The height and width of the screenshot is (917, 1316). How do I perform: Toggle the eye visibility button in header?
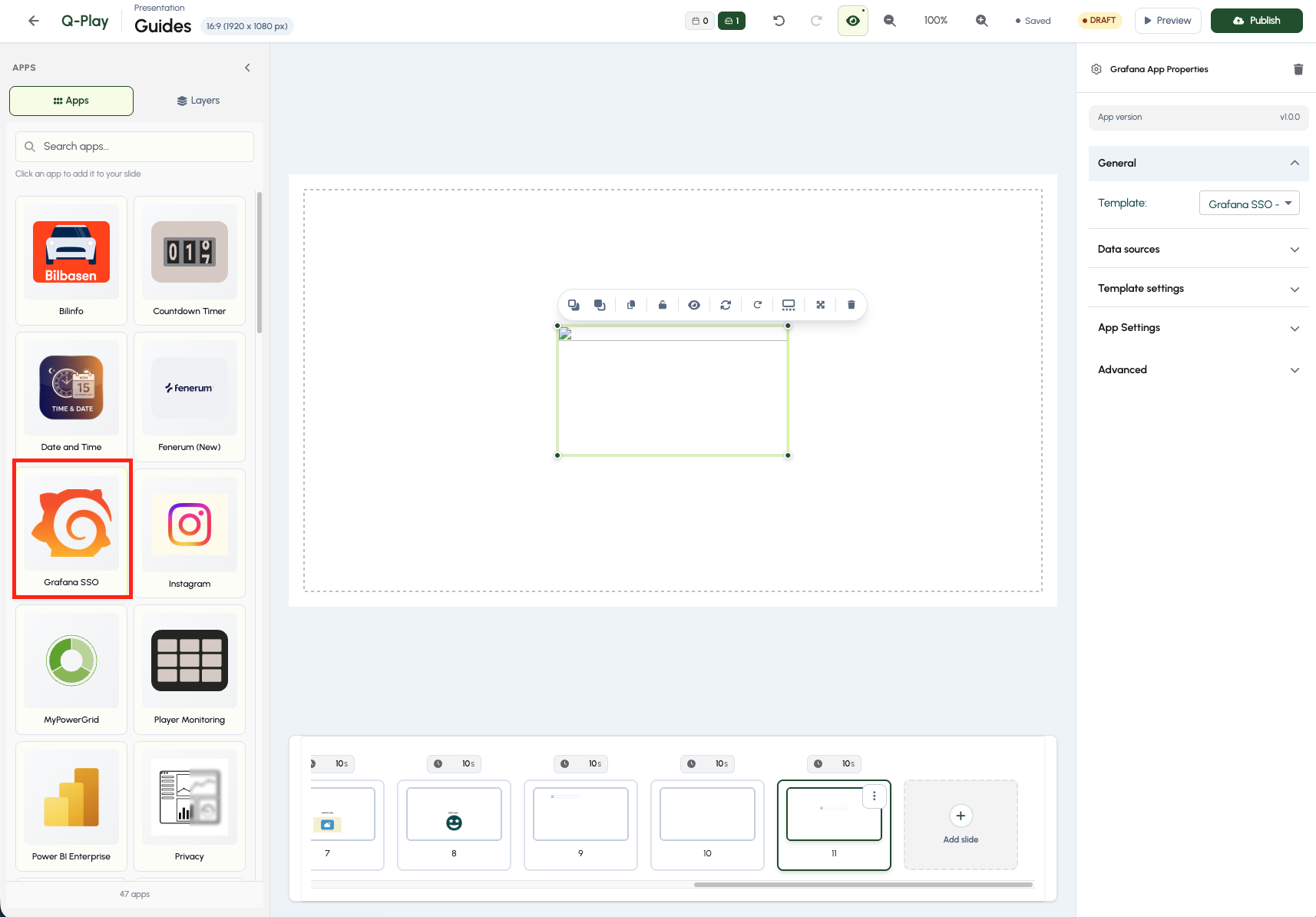(x=853, y=21)
